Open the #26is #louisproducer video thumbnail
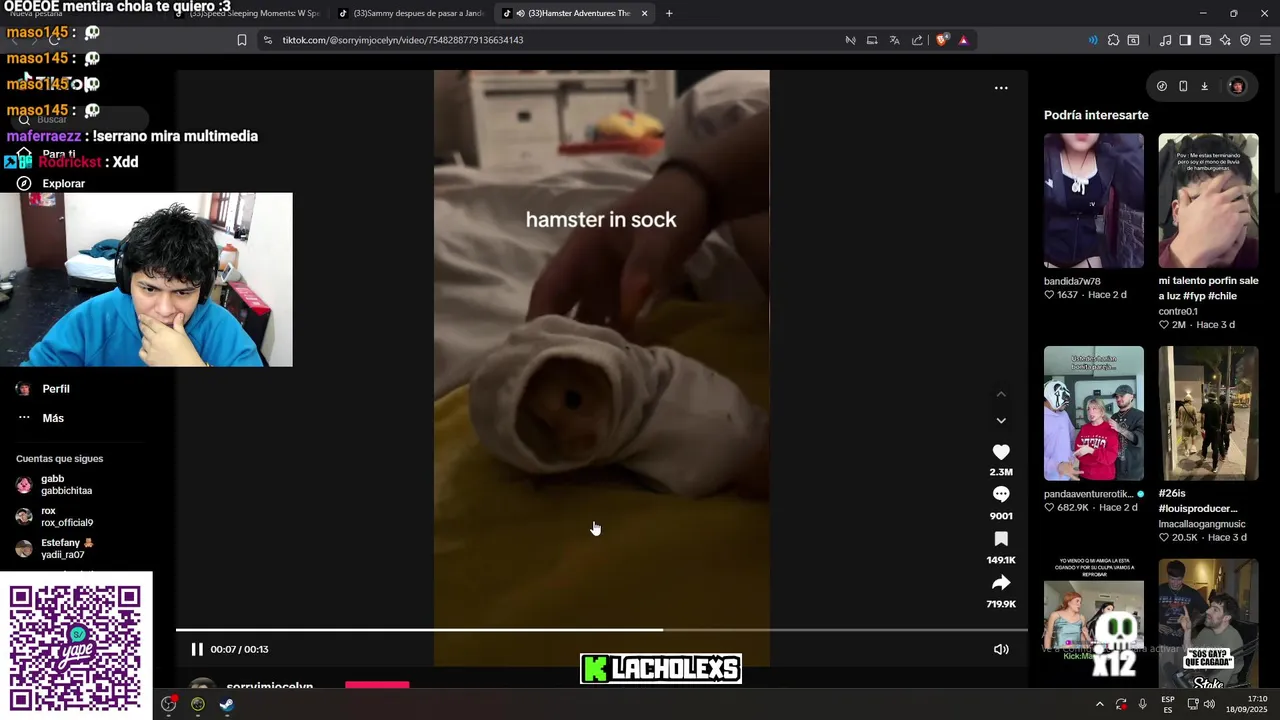 tap(1208, 413)
